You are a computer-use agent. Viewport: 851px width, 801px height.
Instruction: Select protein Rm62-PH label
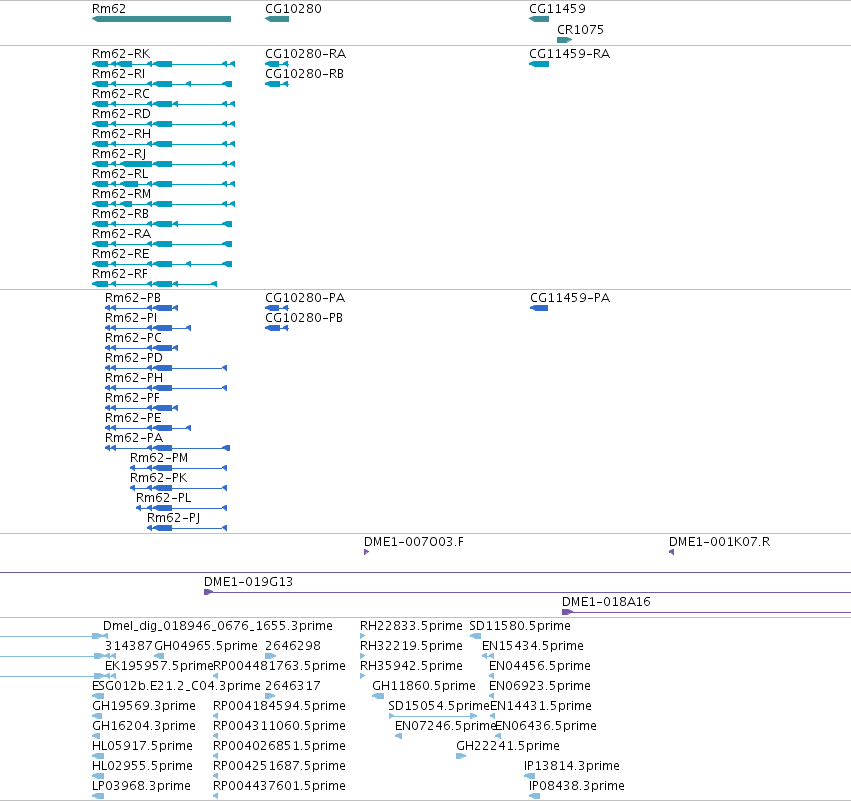pos(134,378)
